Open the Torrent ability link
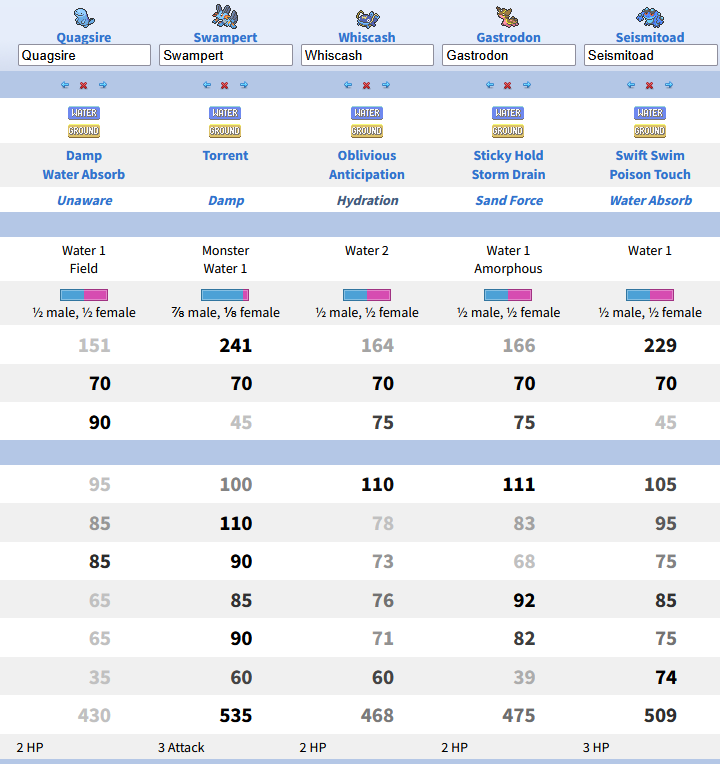 coord(225,156)
